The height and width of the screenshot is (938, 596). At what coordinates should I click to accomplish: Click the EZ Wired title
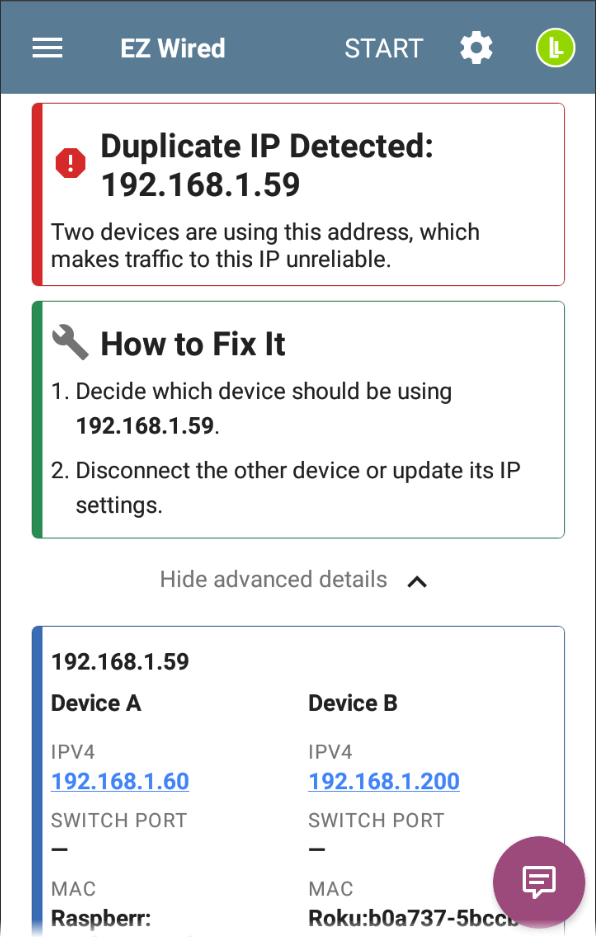point(173,48)
